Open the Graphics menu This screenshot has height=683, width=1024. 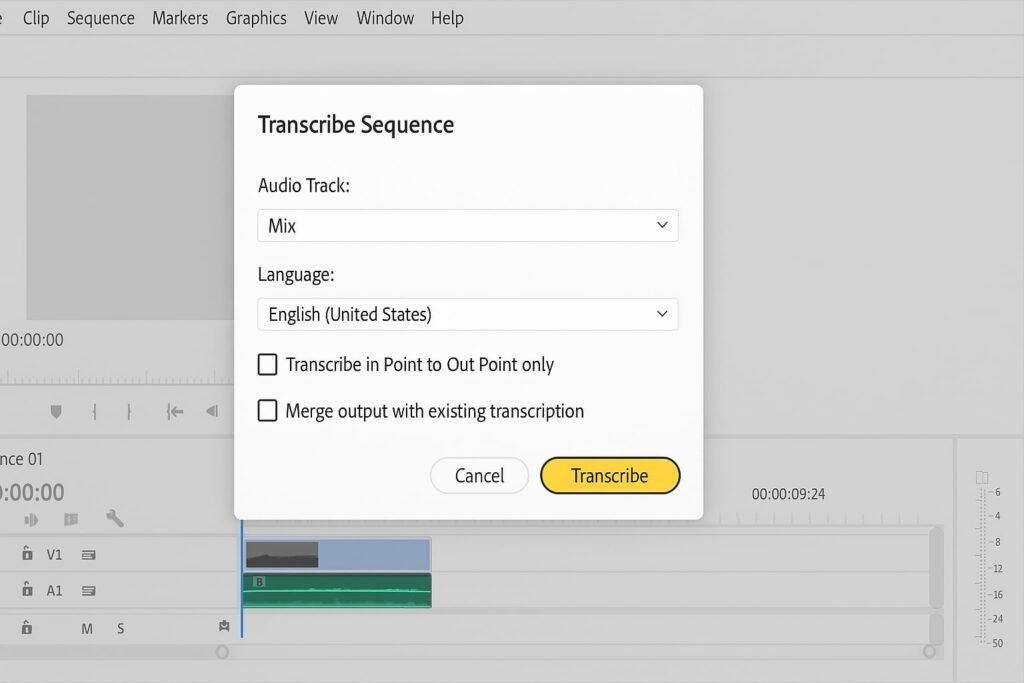click(x=256, y=18)
